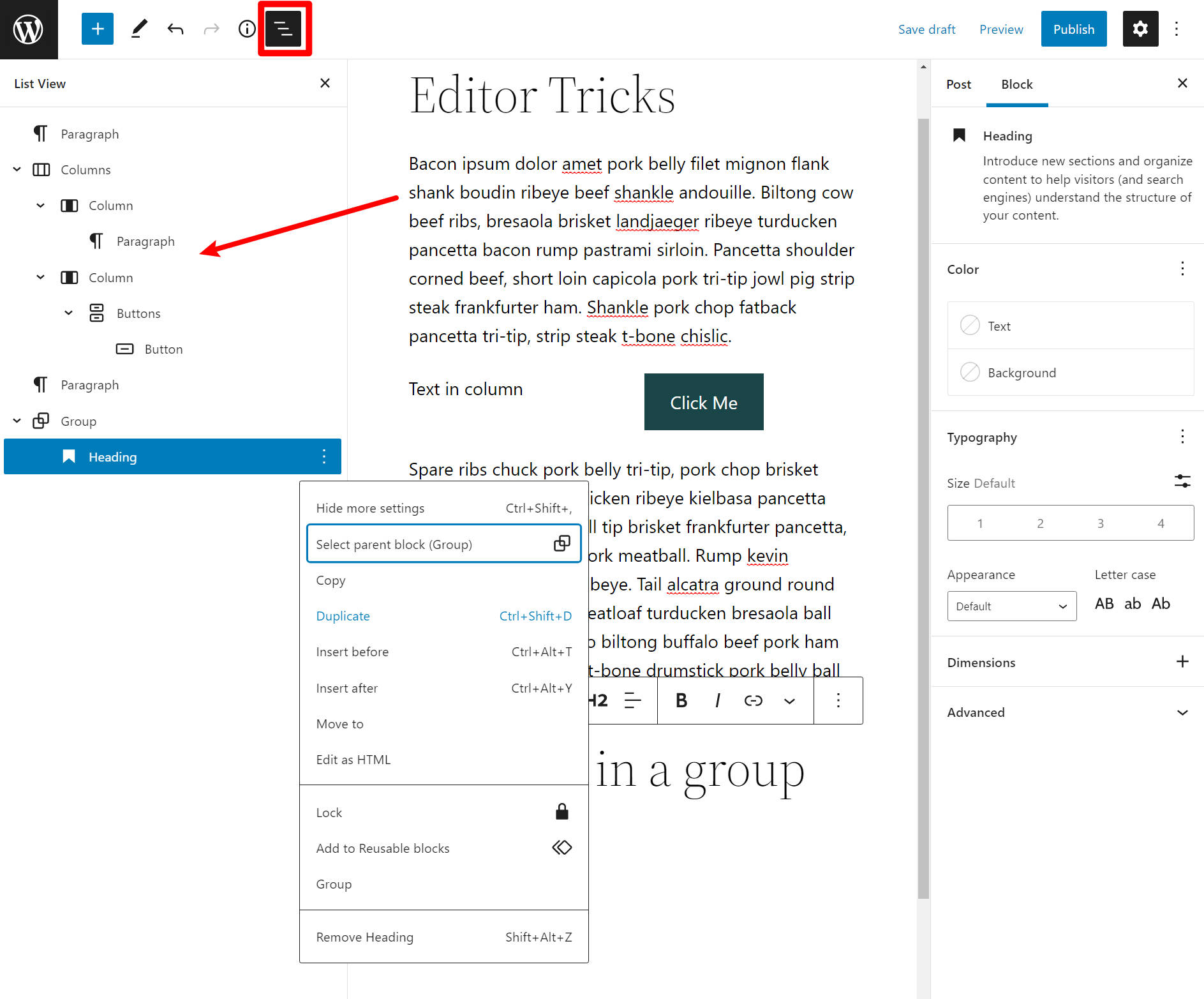Viewport: 1204px width, 999px height.
Task: Switch to the Post tab
Action: (958, 84)
